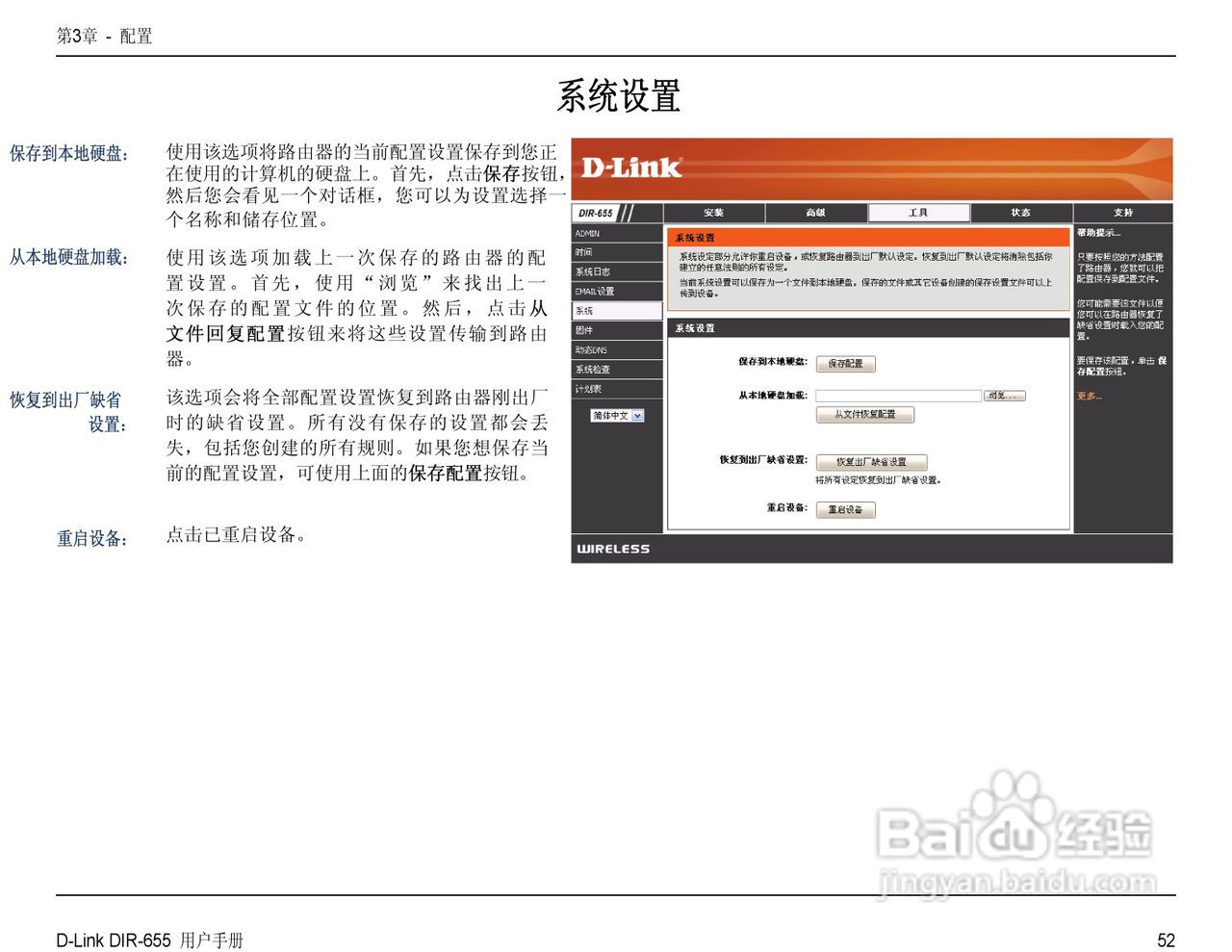This screenshot has height=952, width=1232.
Task: Open the 状态 tab
Action: [1021, 213]
